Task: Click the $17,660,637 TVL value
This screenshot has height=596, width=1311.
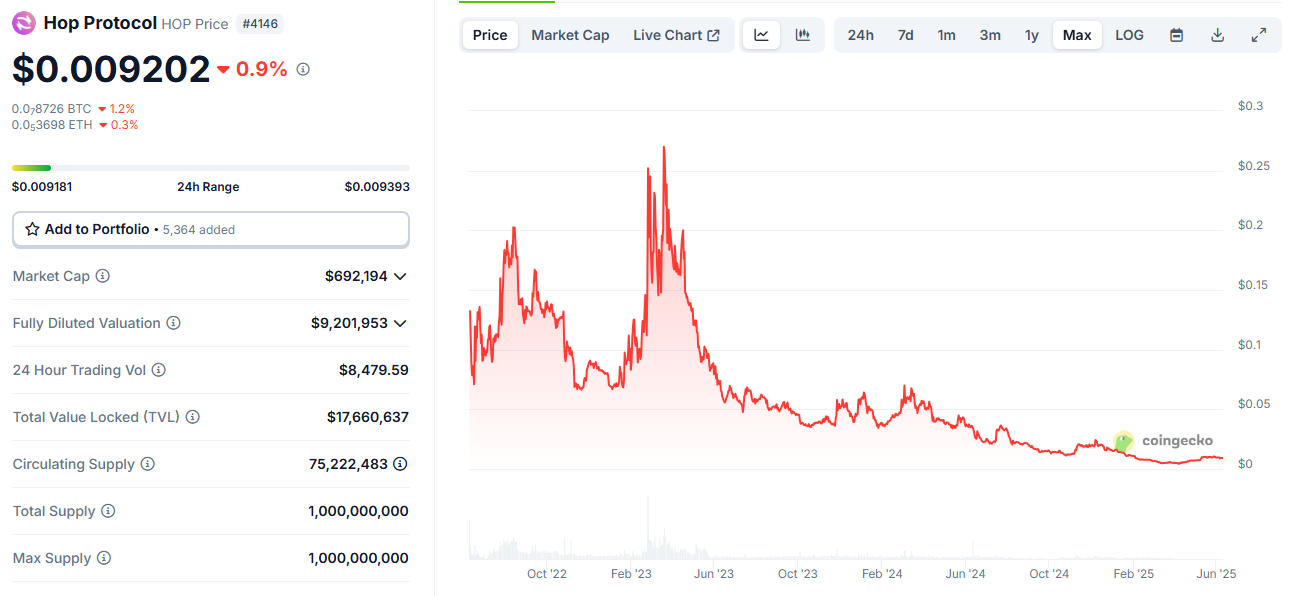Action: [368, 417]
